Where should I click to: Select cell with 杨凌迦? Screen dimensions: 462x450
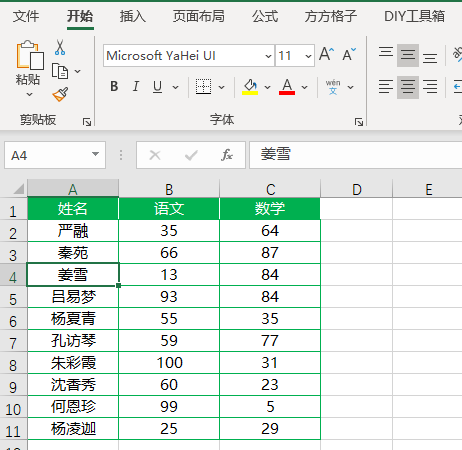pos(73,429)
